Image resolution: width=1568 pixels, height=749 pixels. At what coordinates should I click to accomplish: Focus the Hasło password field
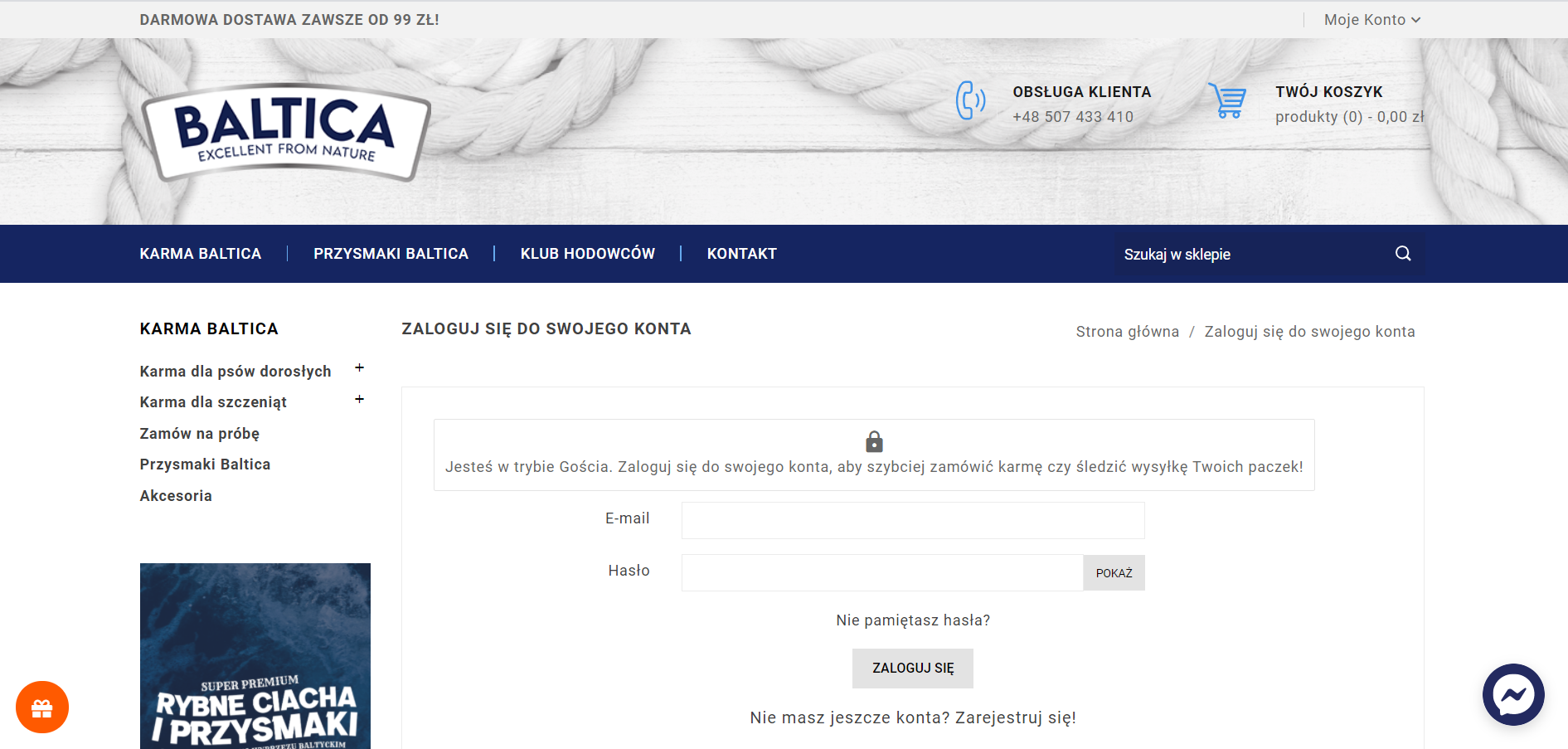pos(882,572)
